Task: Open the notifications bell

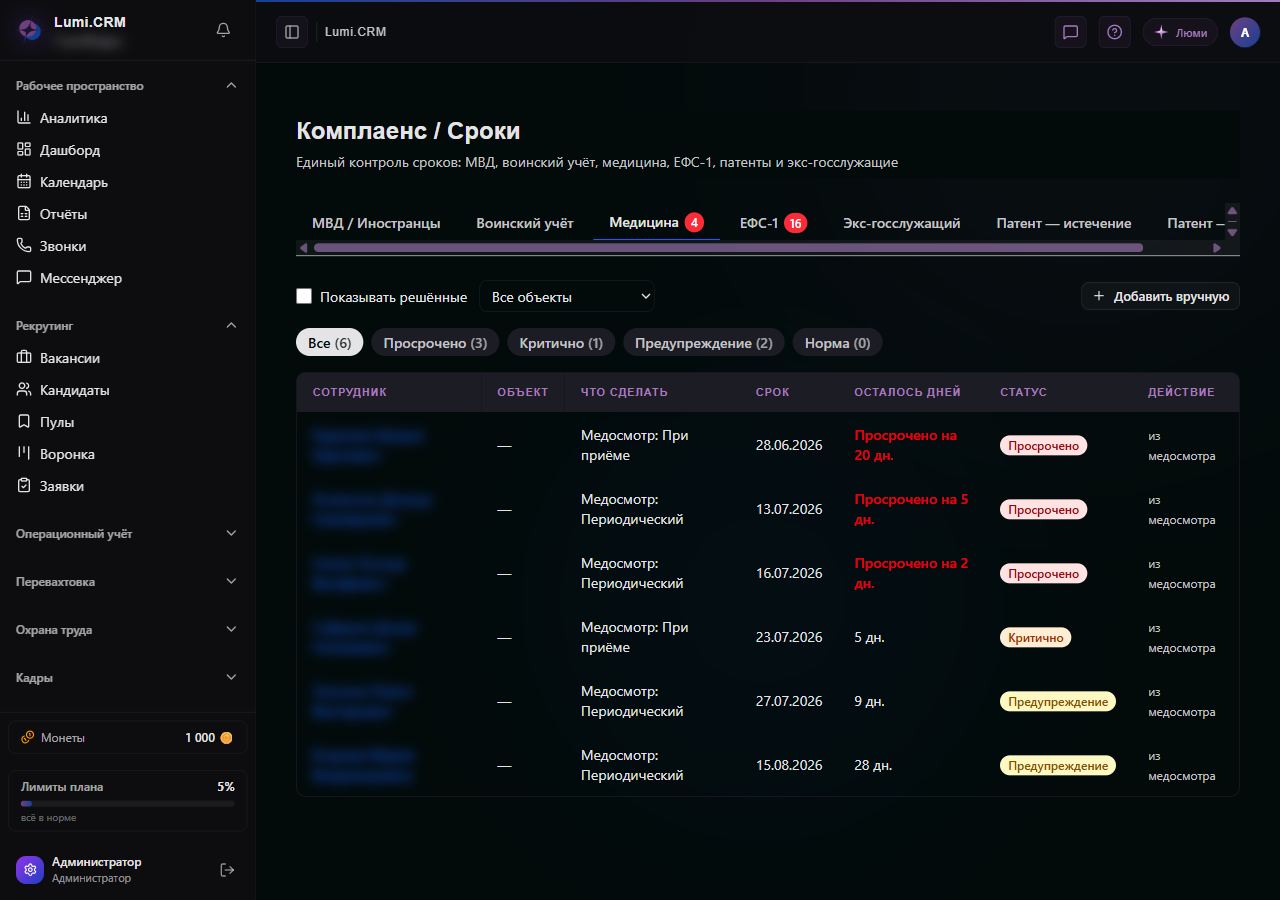Action: [223, 30]
